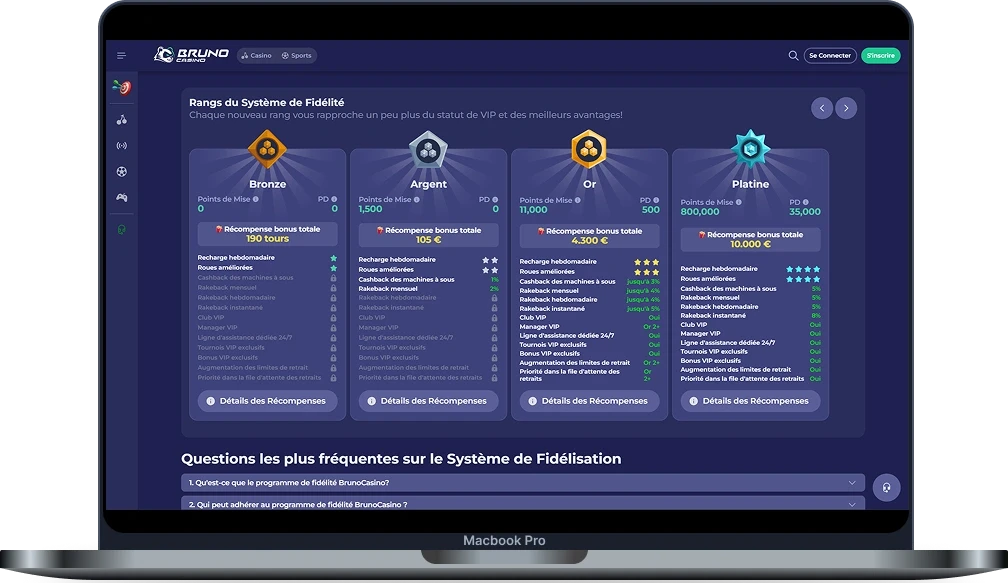Click info icon next to Bronze Points de Mise

coord(255,200)
